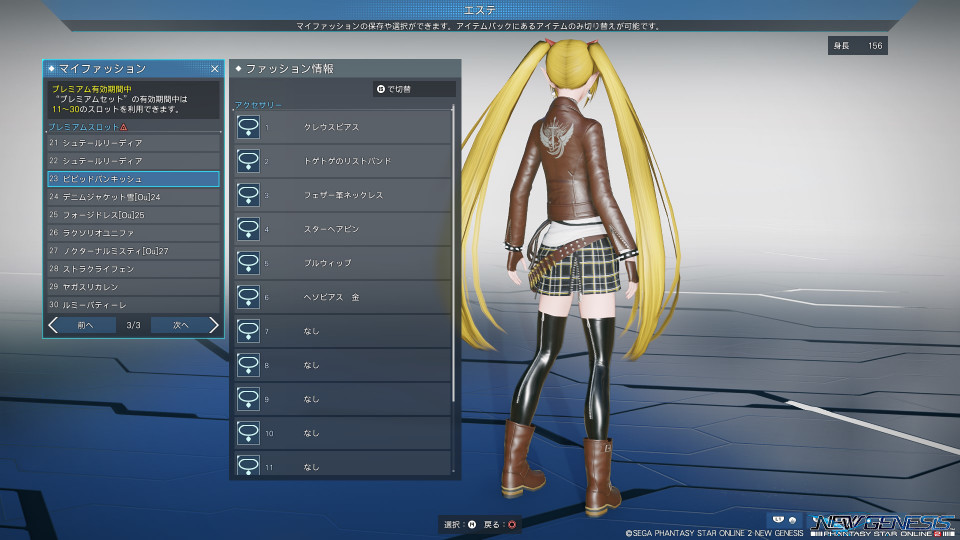Image resolution: width=960 pixels, height=540 pixels.
Task: Click accessory icon for ヘソピアス 金
Action: [248, 297]
